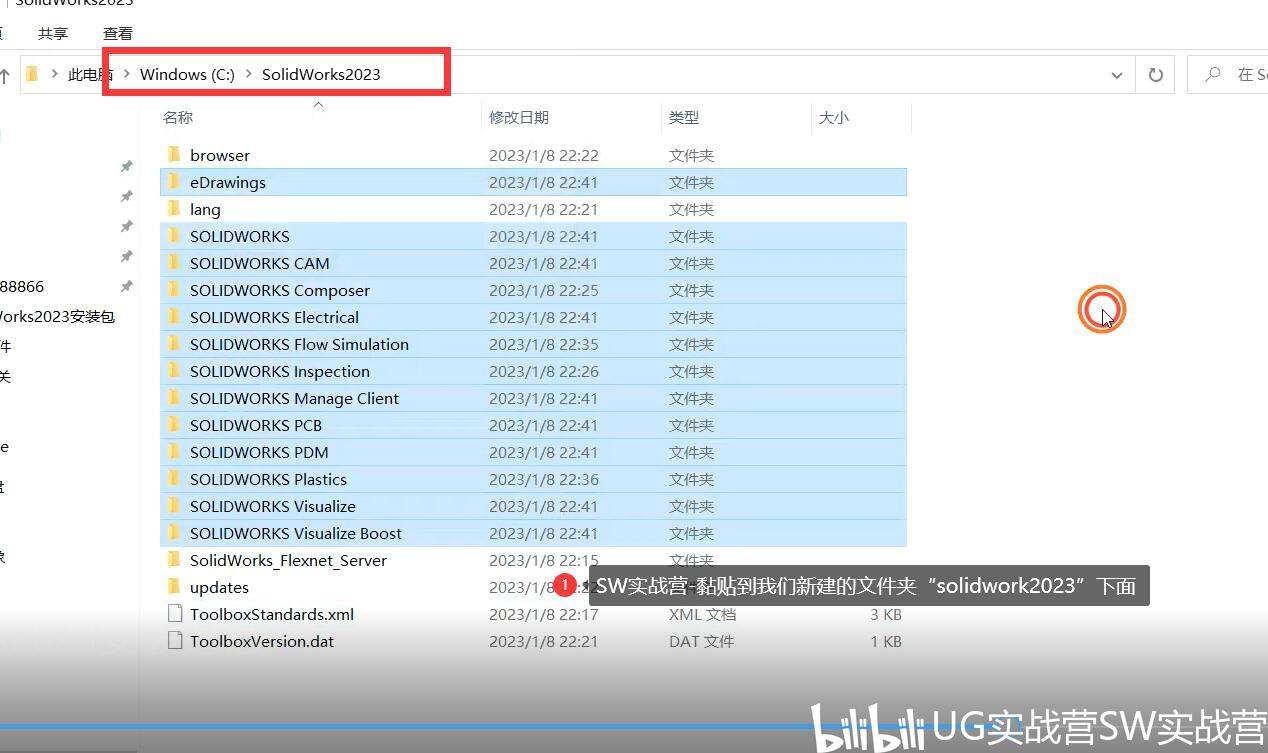Image resolution: width=1268 pixels, height=753 pixels.
Task: Click the SOLIDWORKS Visualize Boost name
Action: coord(296,533)
